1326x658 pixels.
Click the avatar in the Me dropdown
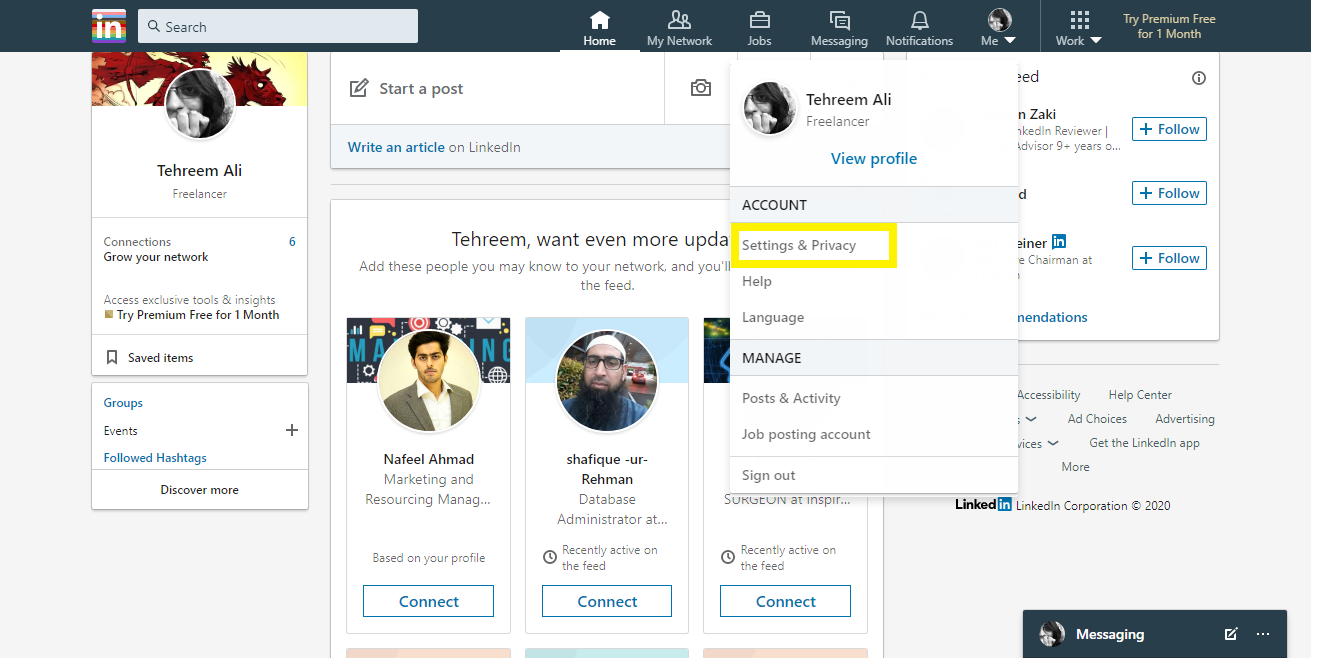pos(769,109)
